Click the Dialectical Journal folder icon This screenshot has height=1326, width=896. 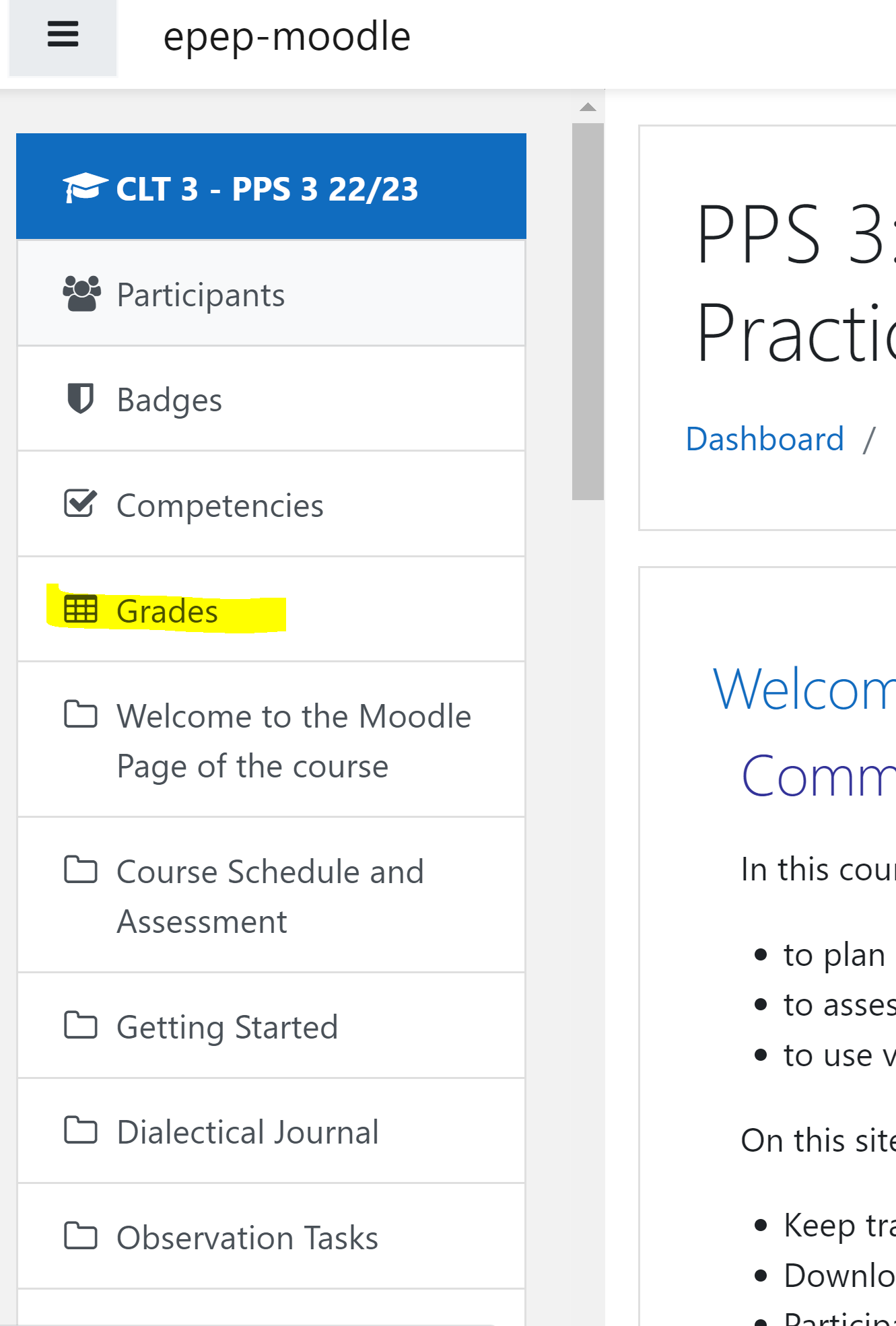pos(81,1131)
